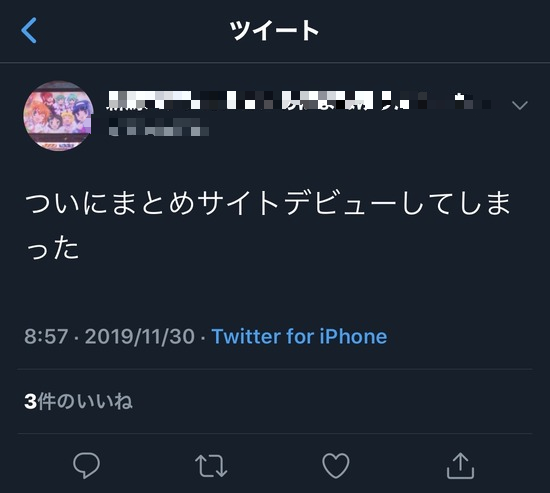This screenshot has width=550, height=493.
Task: Tap the back arrow icon
Action: tap(29, 31)
